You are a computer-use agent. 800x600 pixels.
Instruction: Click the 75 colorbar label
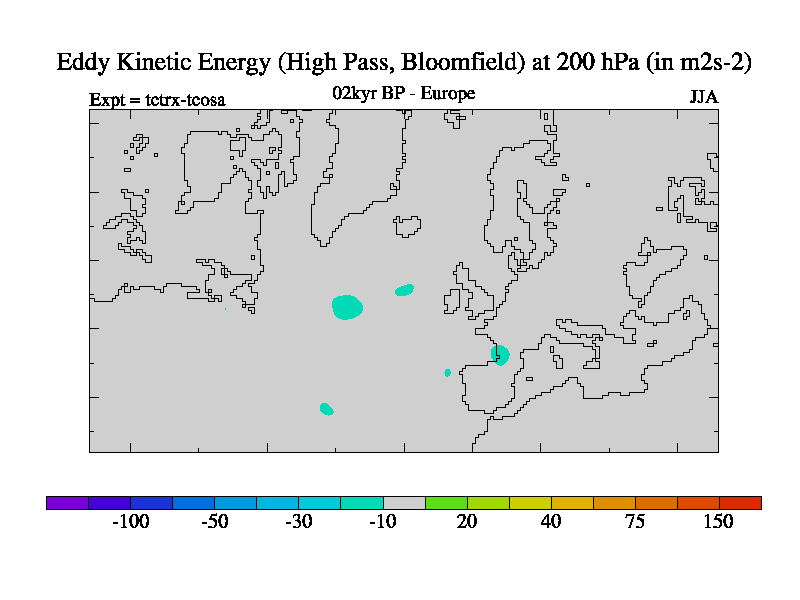pyautogui.click(x=635, y=522)
